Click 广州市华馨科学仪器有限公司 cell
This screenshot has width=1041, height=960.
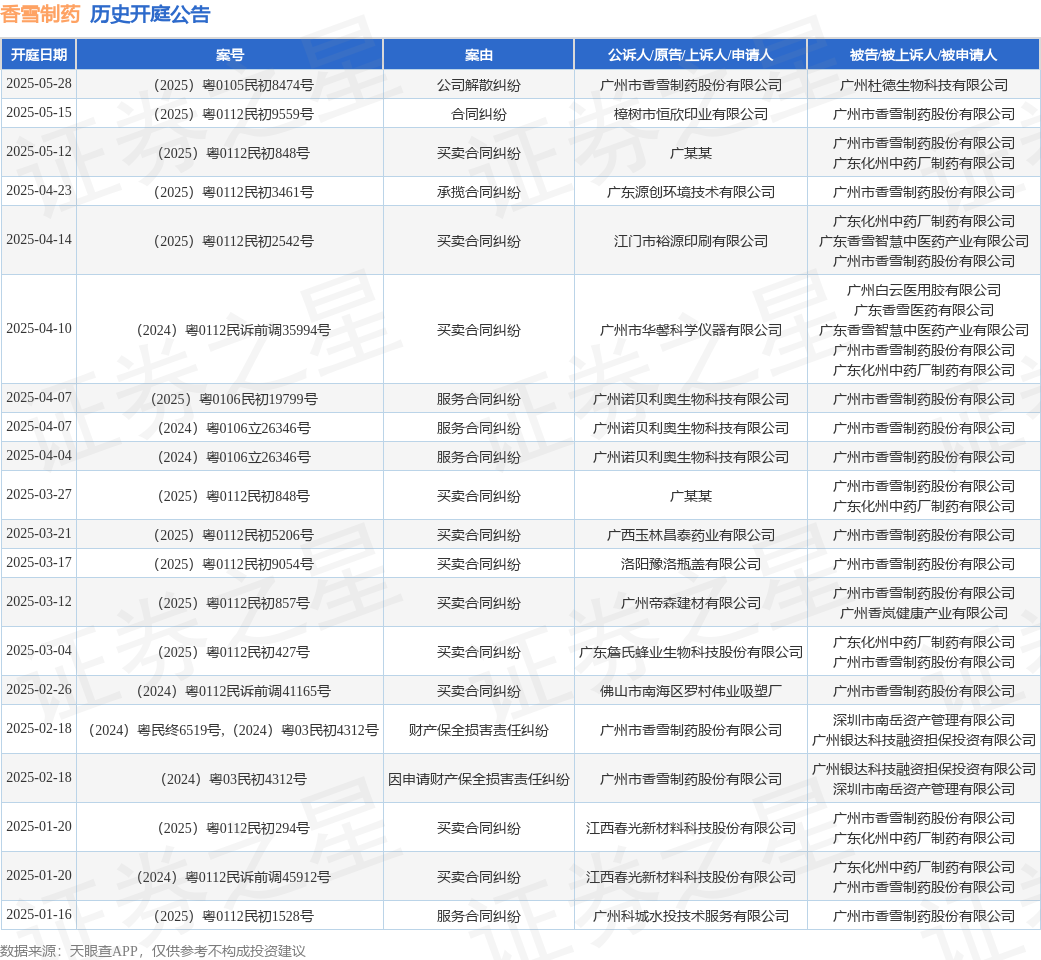coord(690,331)
